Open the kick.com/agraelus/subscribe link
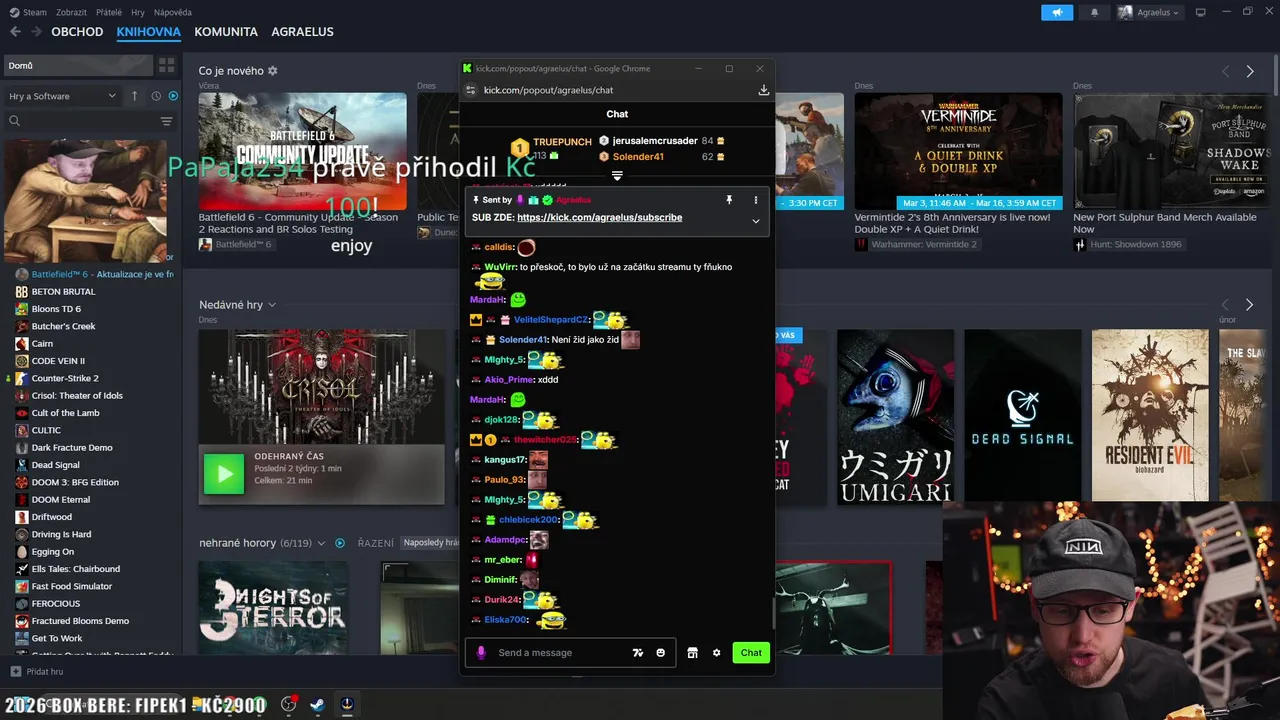The image size is (1280, 720). pos(599,217)
